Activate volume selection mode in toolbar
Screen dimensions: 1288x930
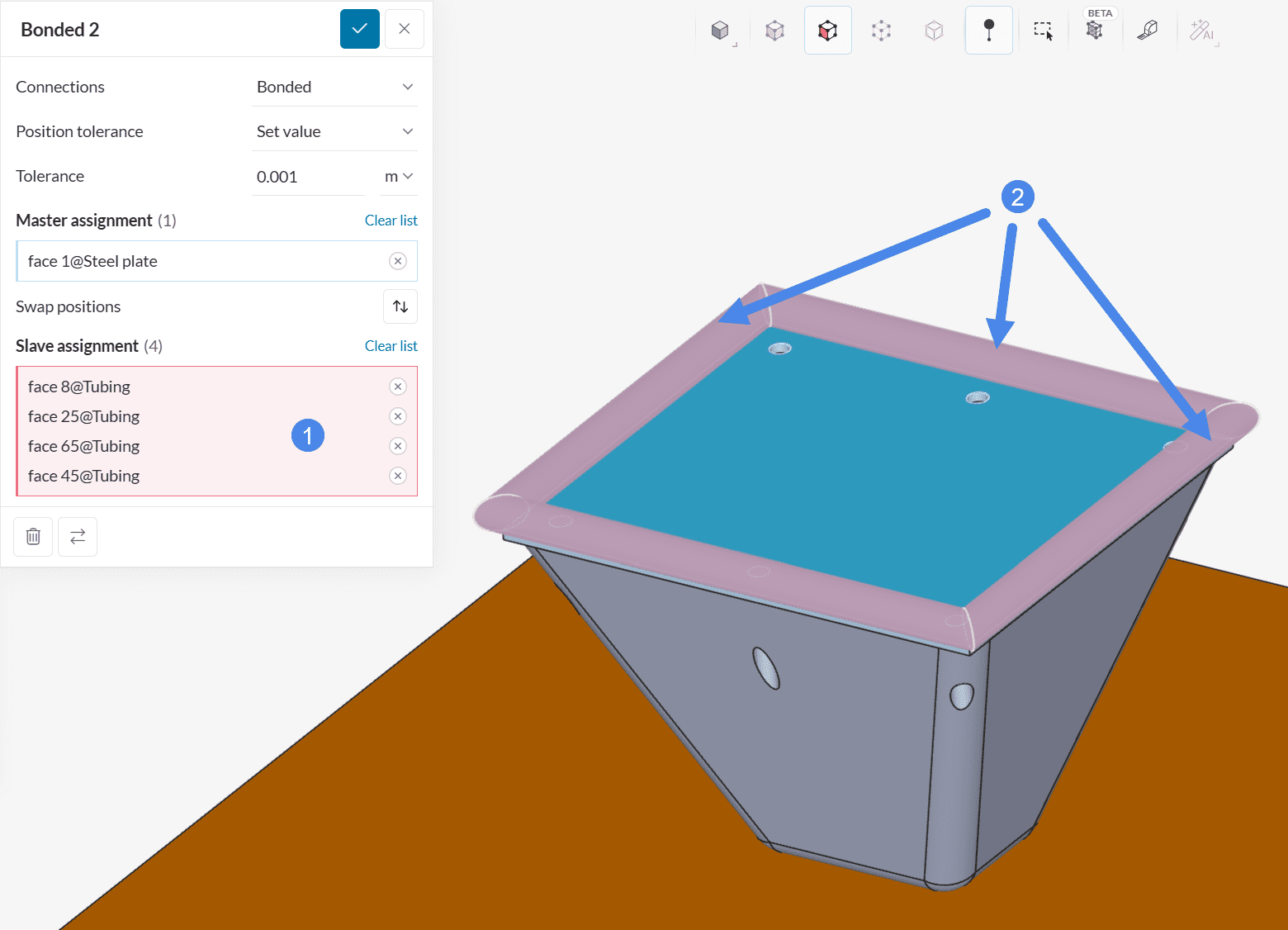point(774,31)
